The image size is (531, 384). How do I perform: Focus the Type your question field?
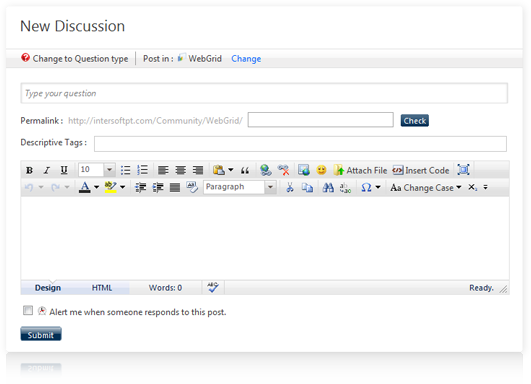coord(264,93)
